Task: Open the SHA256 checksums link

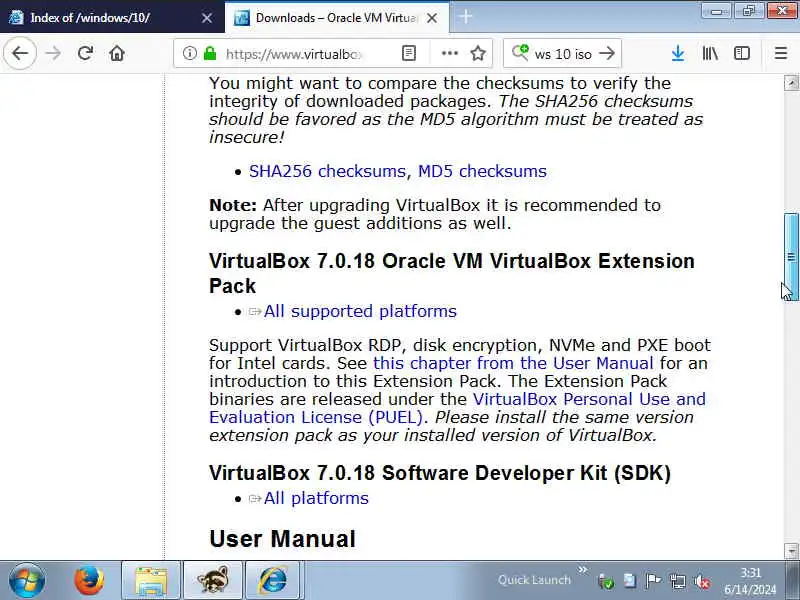Action: 327,171
